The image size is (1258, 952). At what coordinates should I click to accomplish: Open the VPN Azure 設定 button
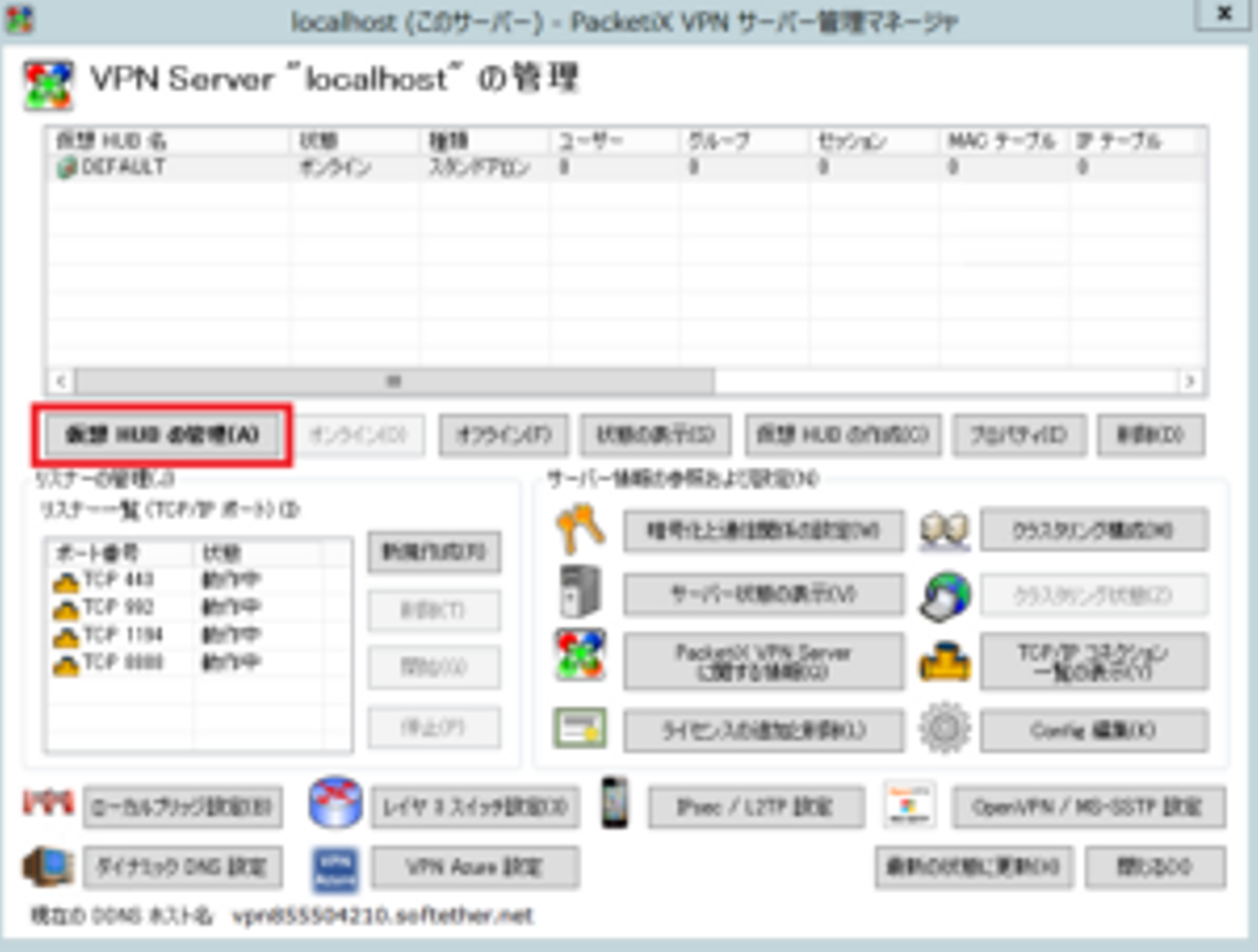[x=475, y=867]
